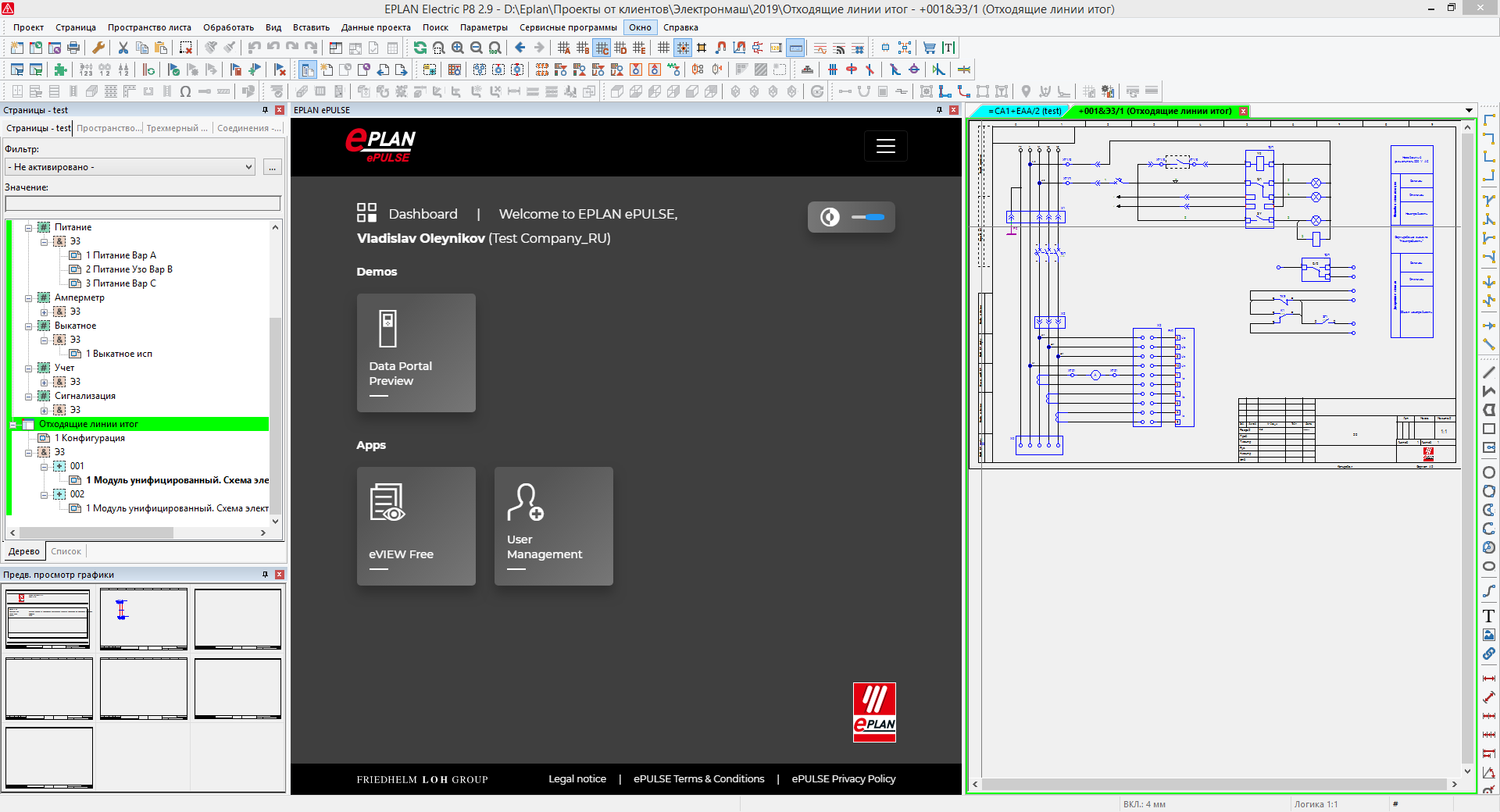Click the page numbering 123 icon
The image size is (1500, 812).
tap(86, 69)
